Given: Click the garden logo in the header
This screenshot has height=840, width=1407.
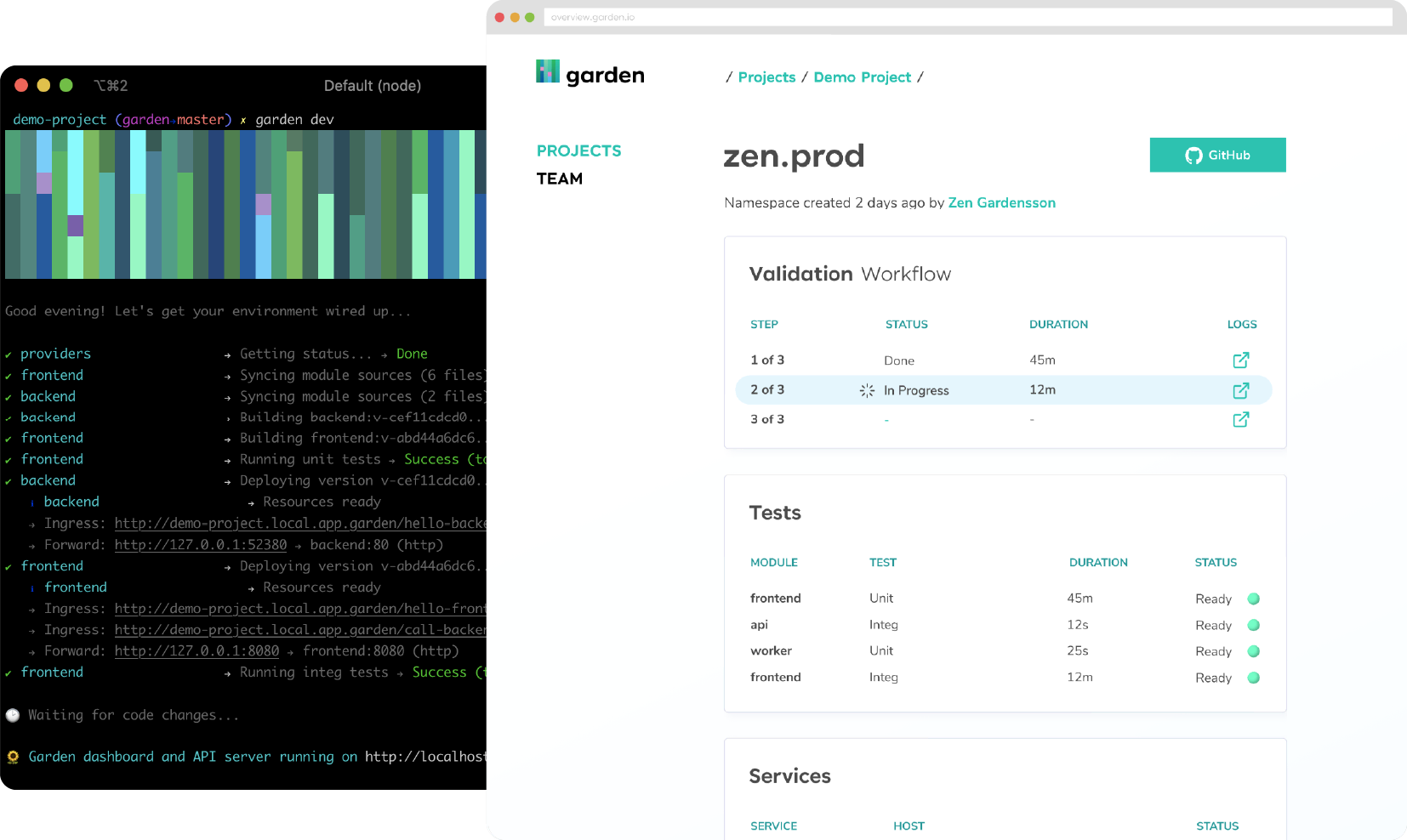Looking at the screenshot, I should pos(590,74).
